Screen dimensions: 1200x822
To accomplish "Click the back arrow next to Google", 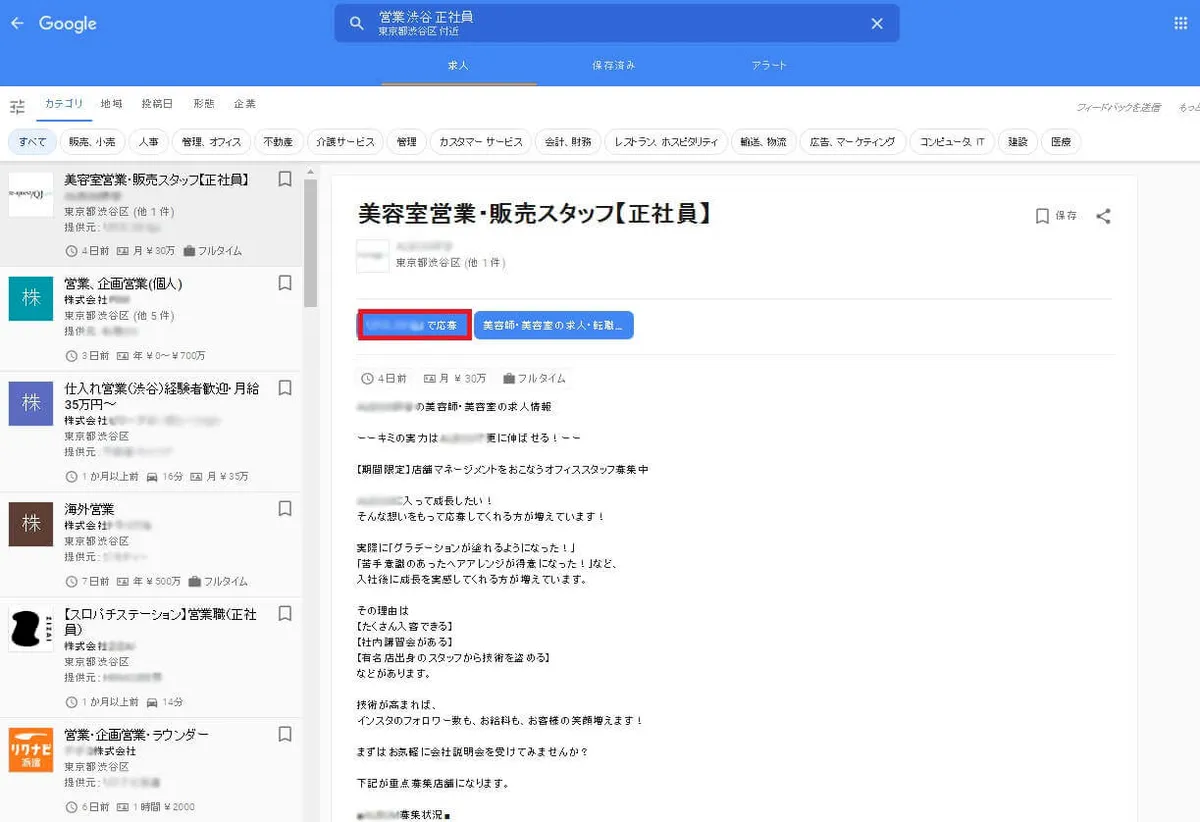I will pyautogui.click(x=17, y=23).
